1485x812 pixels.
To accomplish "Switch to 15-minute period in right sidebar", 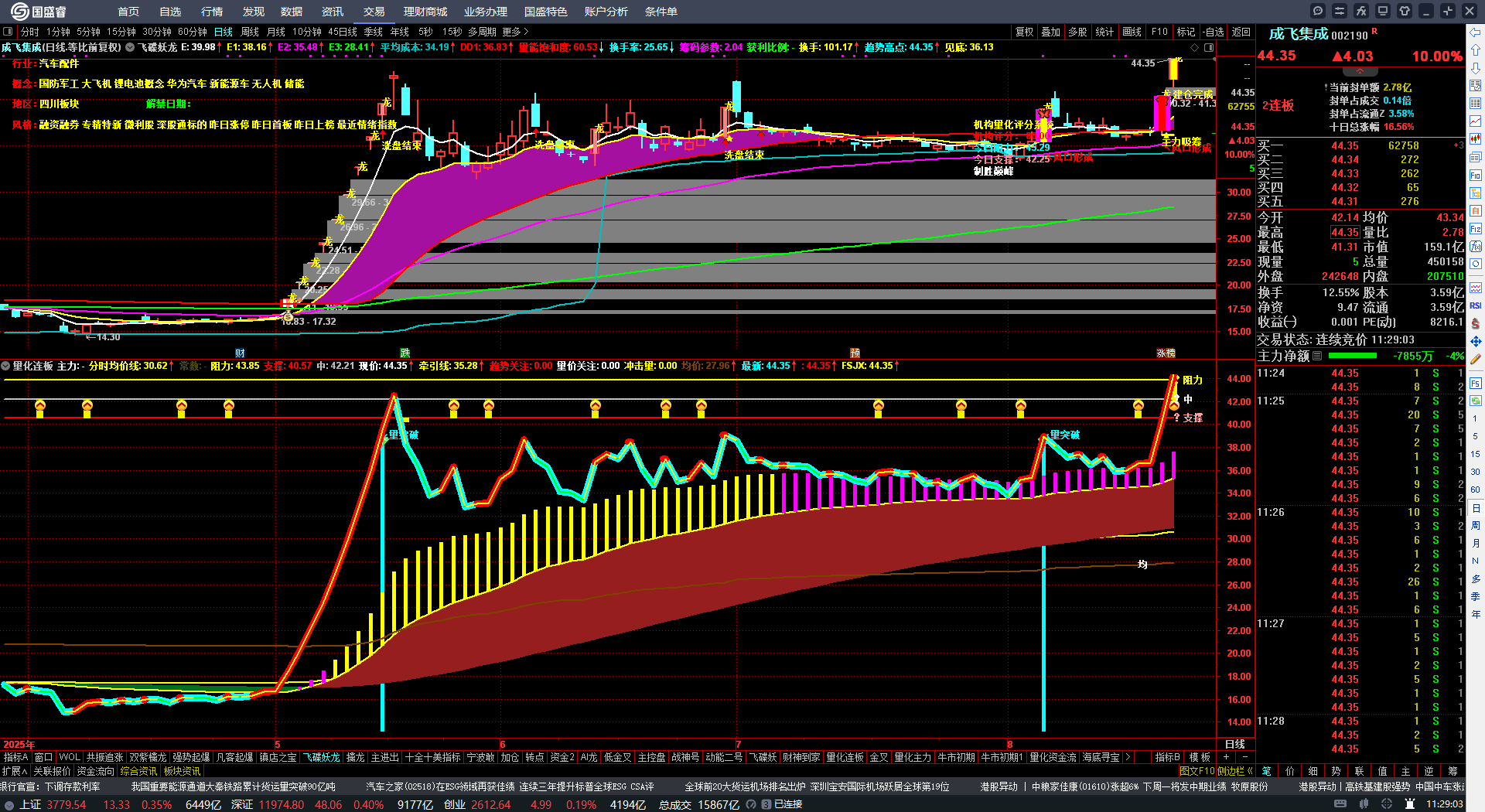I will 1476,454.
